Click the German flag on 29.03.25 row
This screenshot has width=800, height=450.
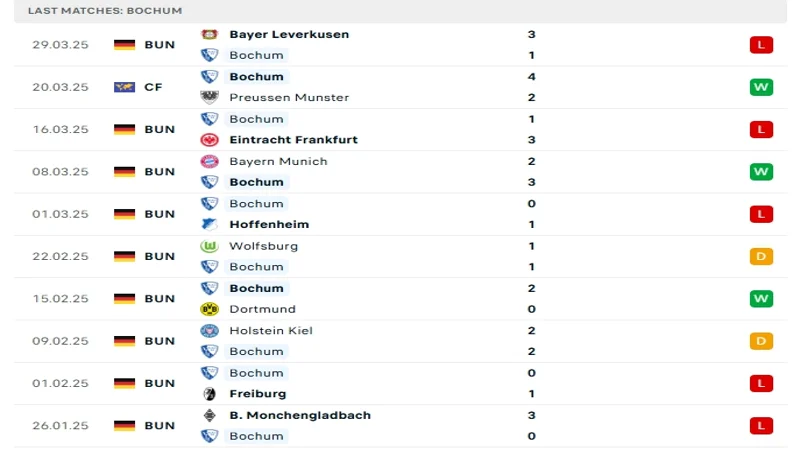124,45
